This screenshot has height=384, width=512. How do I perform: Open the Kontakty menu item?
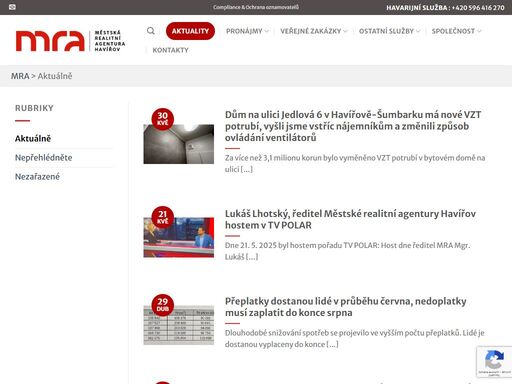click(170, 50)
